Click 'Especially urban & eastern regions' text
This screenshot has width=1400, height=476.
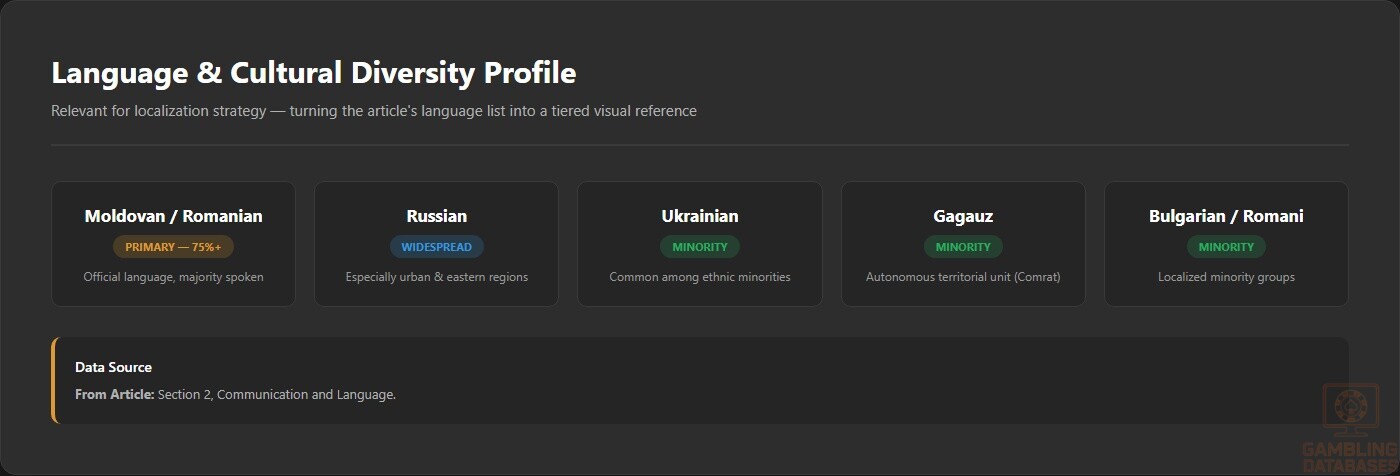pos(436,277)
